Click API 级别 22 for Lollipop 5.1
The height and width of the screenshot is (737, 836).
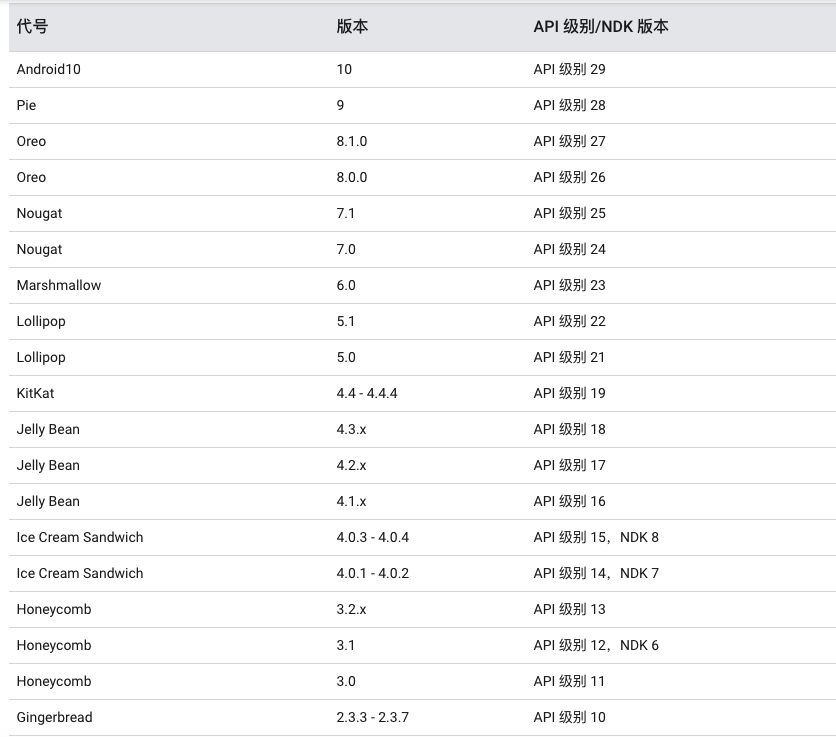pyautogui.click(x=572, y=321)
